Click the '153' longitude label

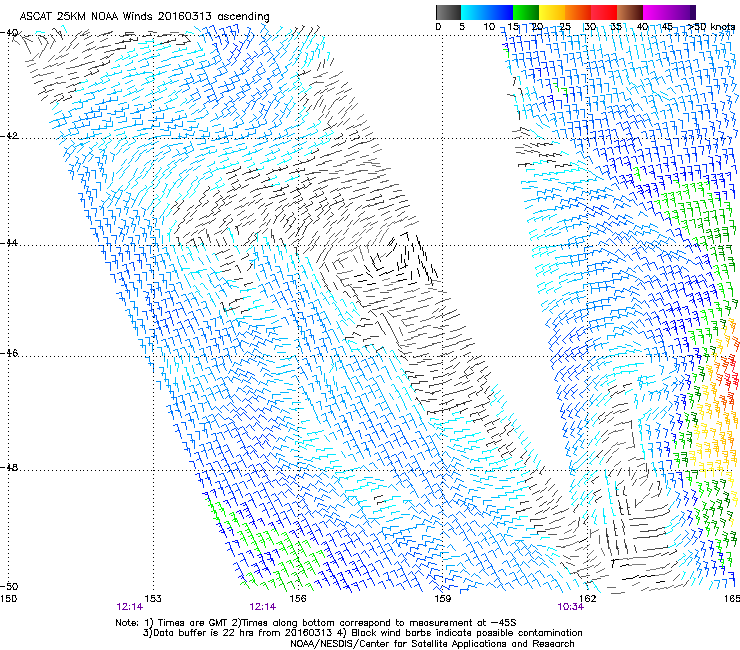click(153, 599)
